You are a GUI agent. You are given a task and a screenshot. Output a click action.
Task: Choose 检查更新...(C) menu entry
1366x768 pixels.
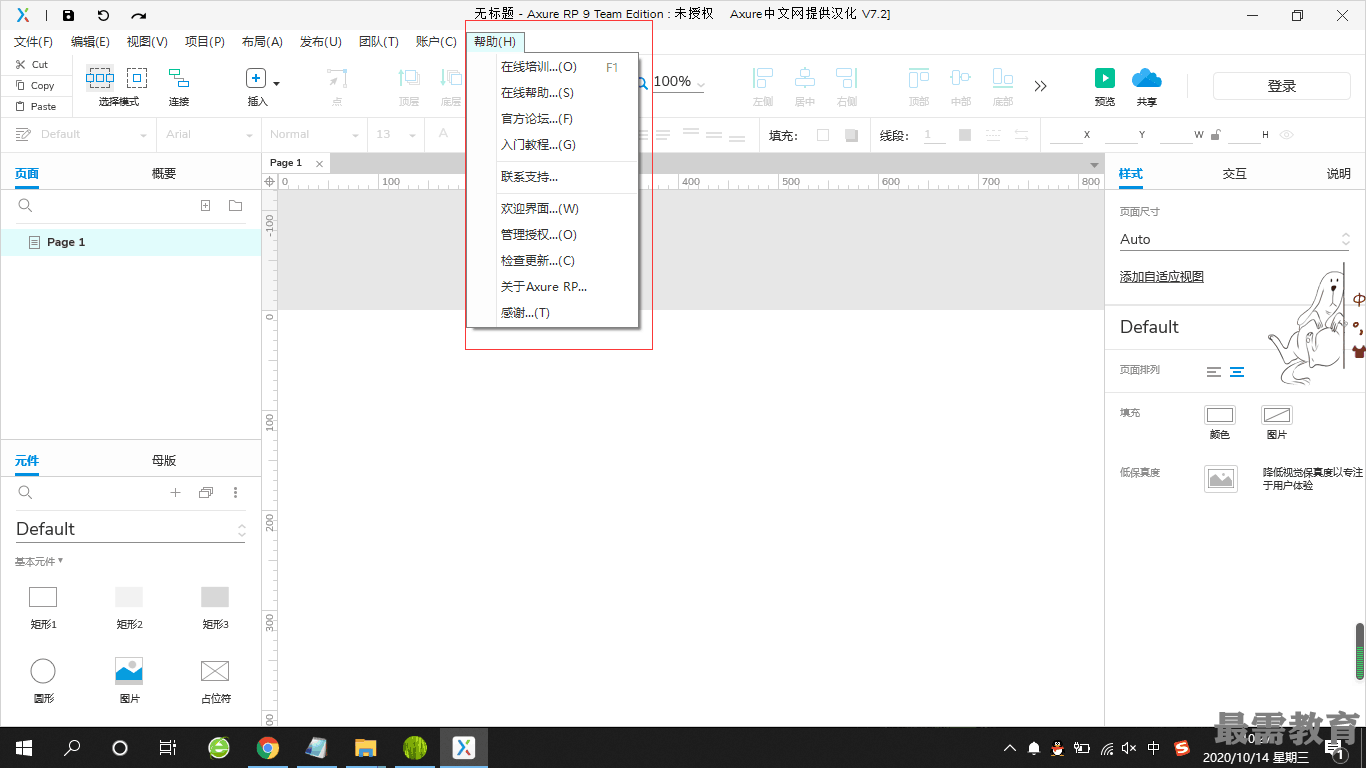click(552, 261)
